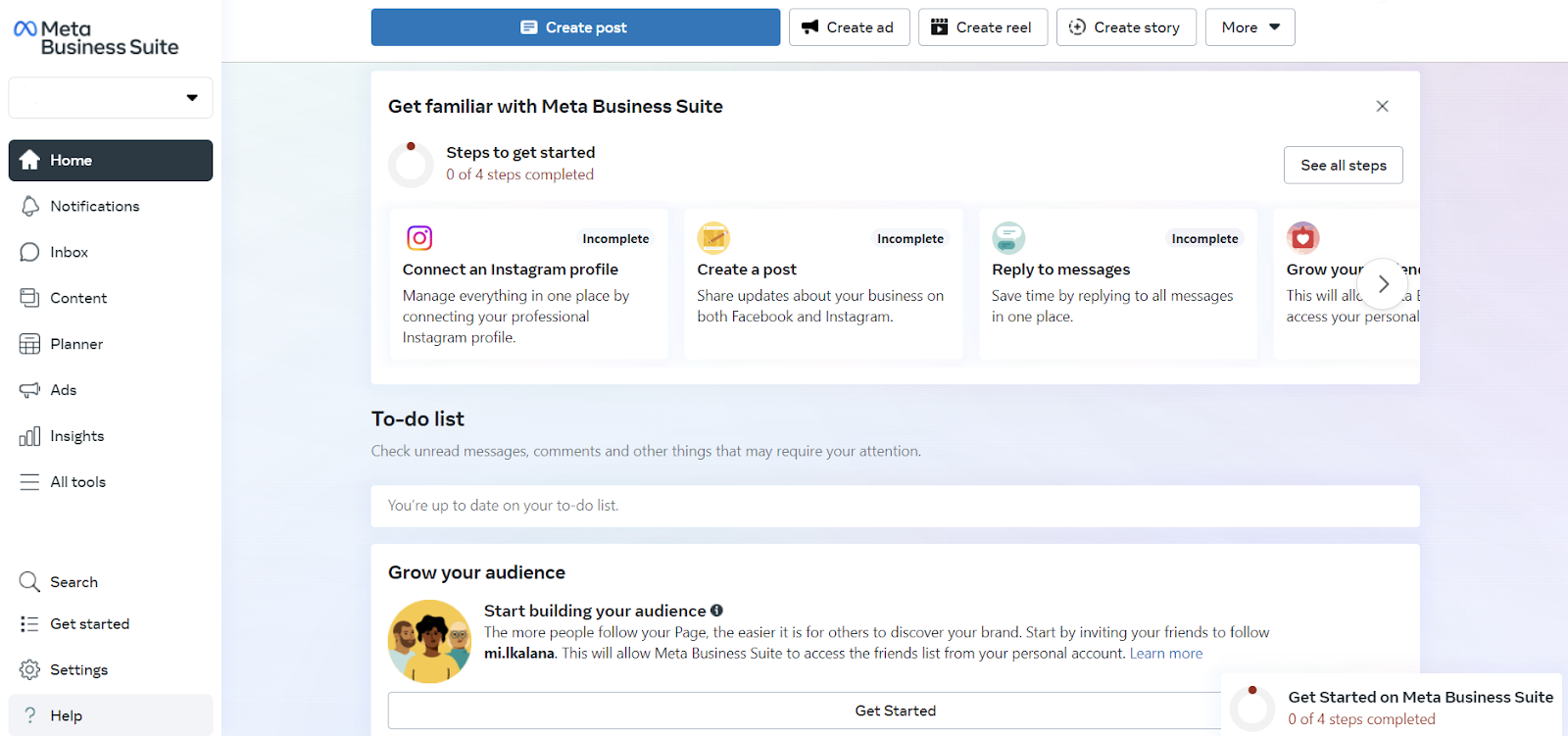Viewport: 1568px width, 736px height.
Task: Expand the More dropdown menu
Action: point(1249,27)
